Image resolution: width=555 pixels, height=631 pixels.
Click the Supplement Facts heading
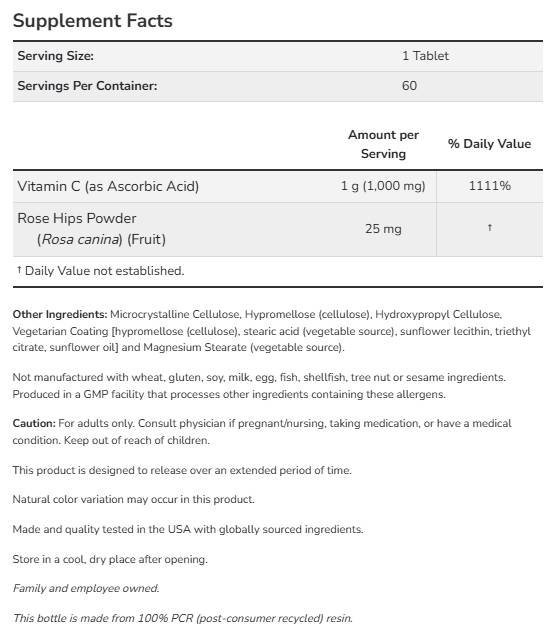93,21
